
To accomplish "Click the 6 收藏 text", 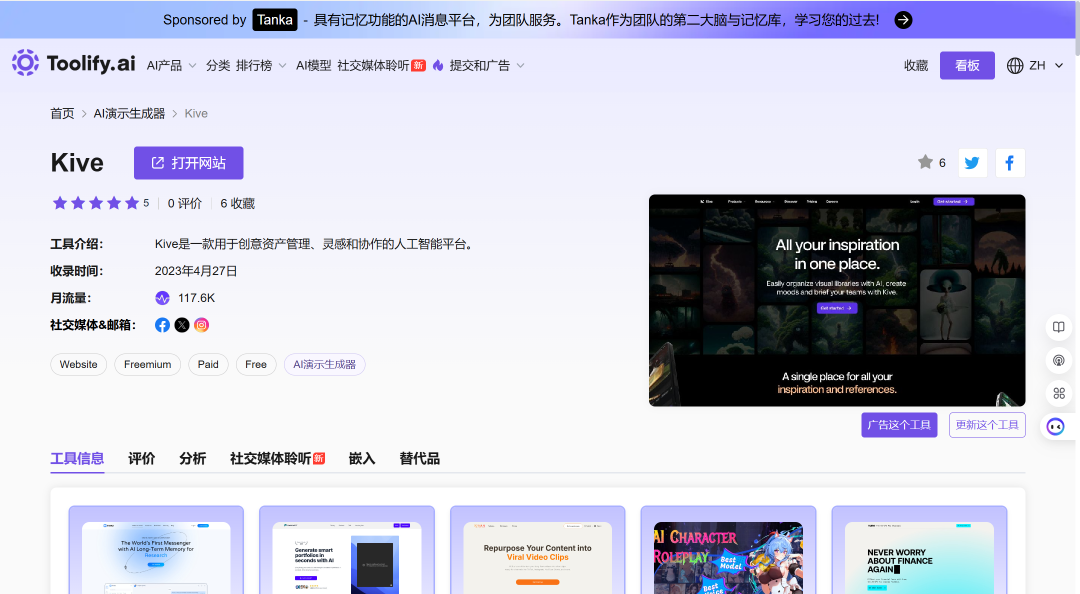I will [x=238, y=203].
